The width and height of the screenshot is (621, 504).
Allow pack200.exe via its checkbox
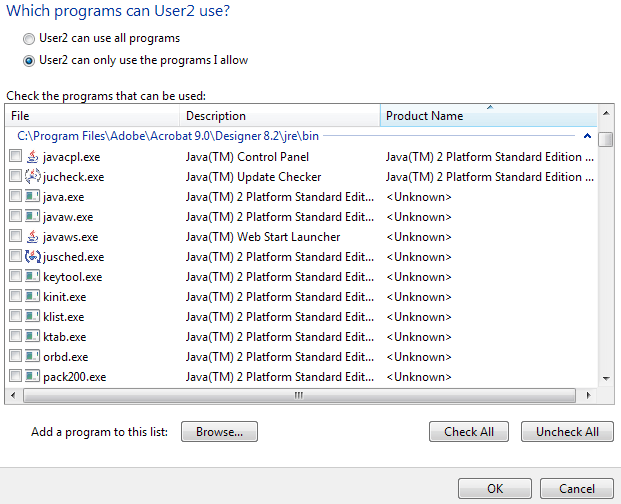pos(15,375)
